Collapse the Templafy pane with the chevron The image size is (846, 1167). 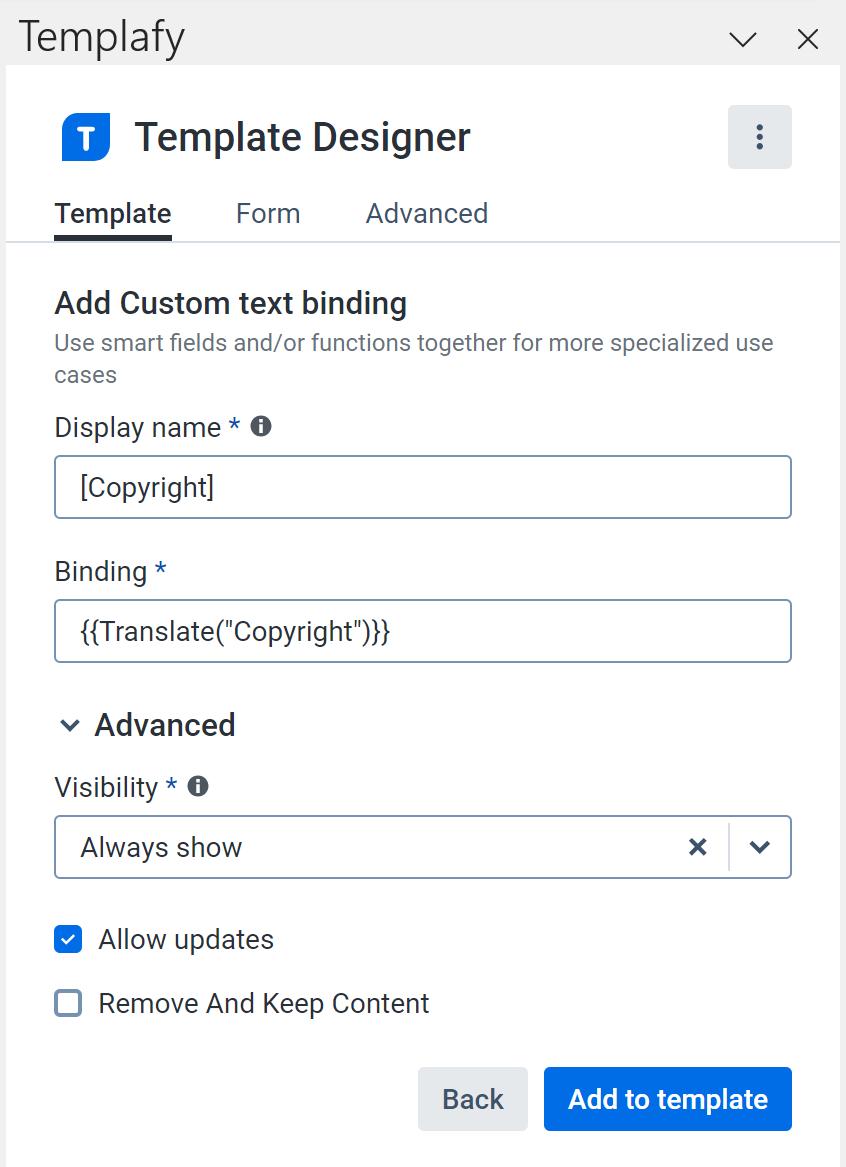(x=742, y=40)
